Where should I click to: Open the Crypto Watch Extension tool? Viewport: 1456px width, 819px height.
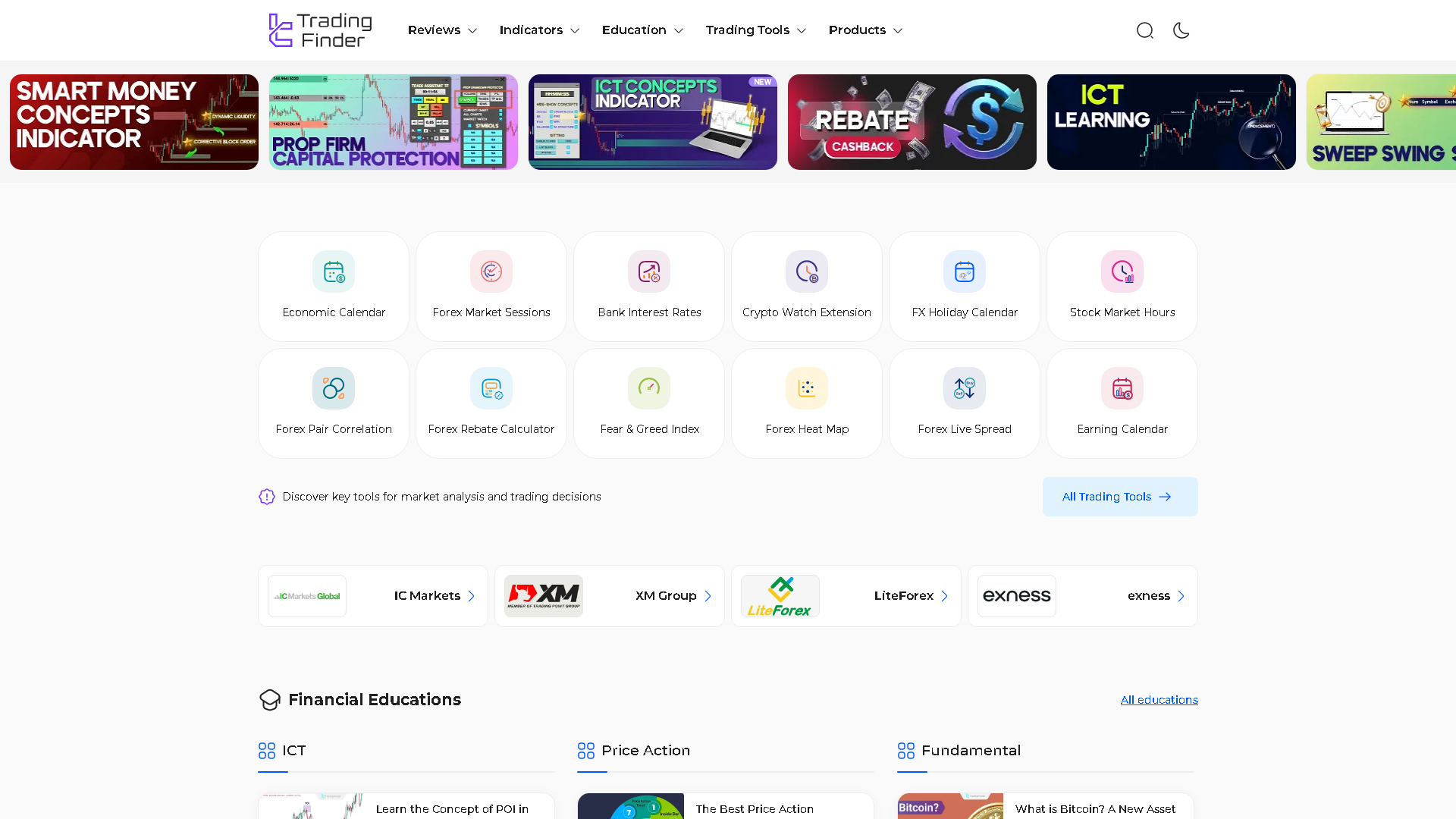pos(806,286)
